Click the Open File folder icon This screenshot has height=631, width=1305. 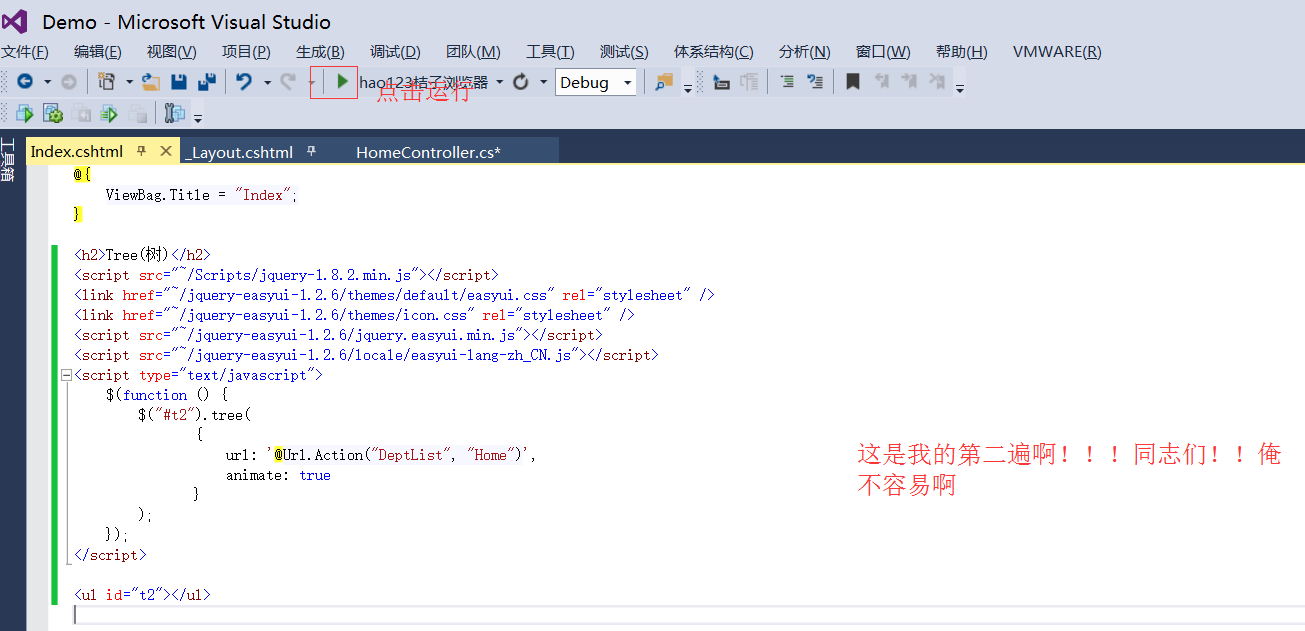tap(151, 82)
